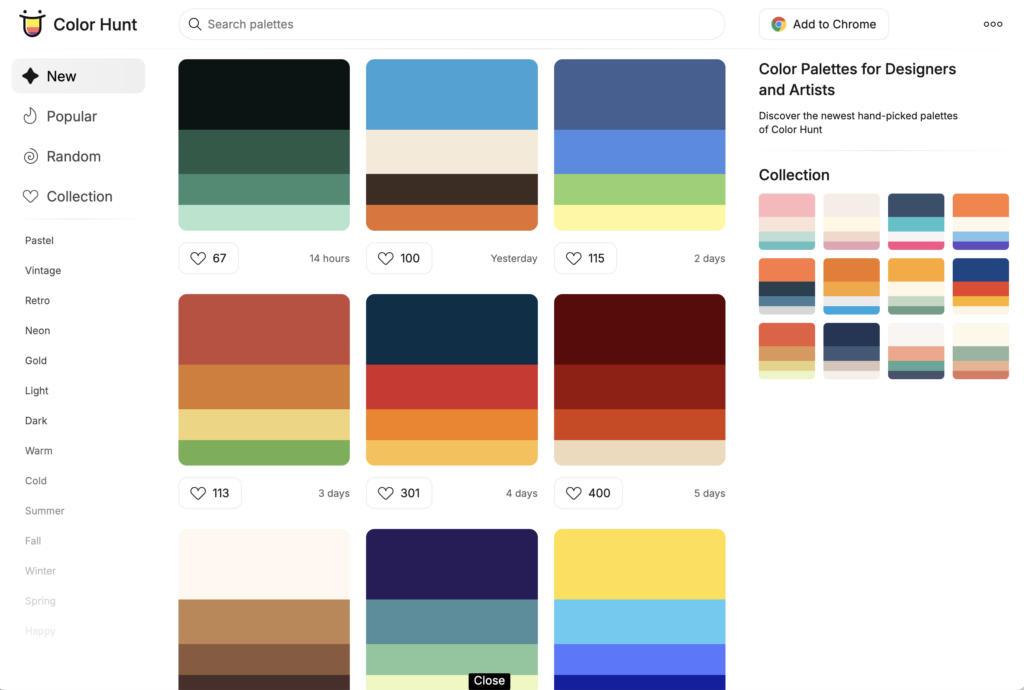The height and width of the screenshot is (690, 1024).
Task: Click the Random spiral icon
Action: point(30,156)
